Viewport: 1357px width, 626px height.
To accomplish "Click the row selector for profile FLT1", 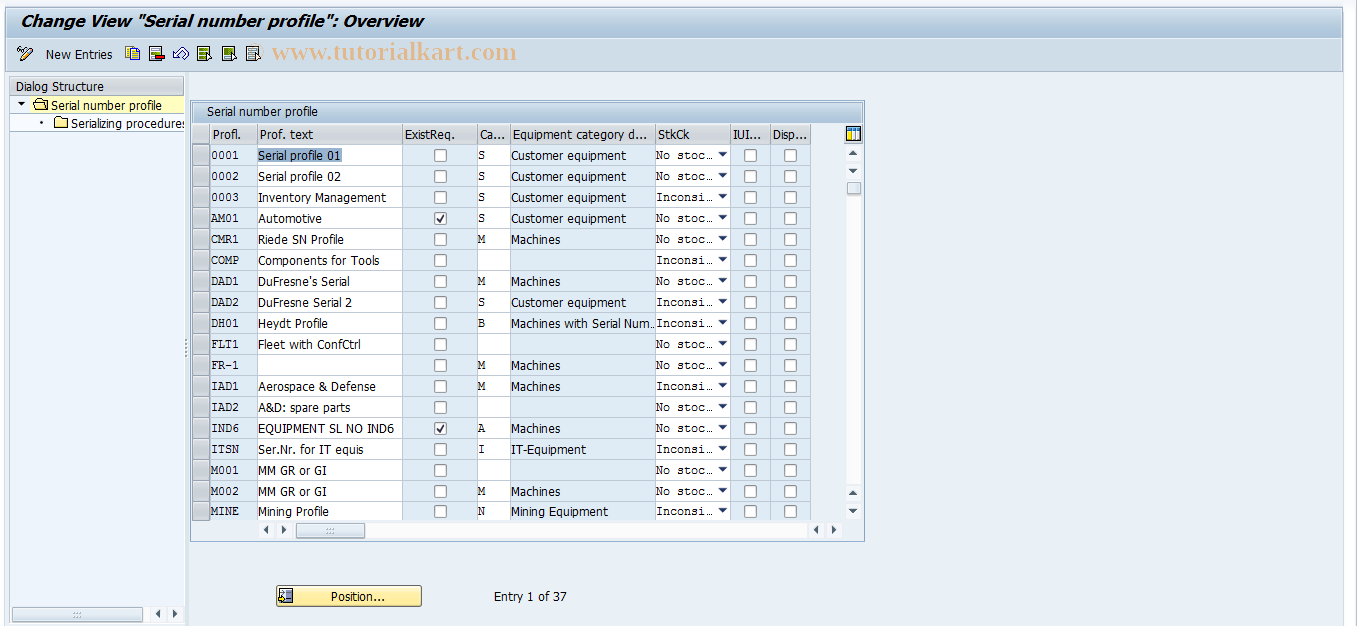I will point(201,344).
